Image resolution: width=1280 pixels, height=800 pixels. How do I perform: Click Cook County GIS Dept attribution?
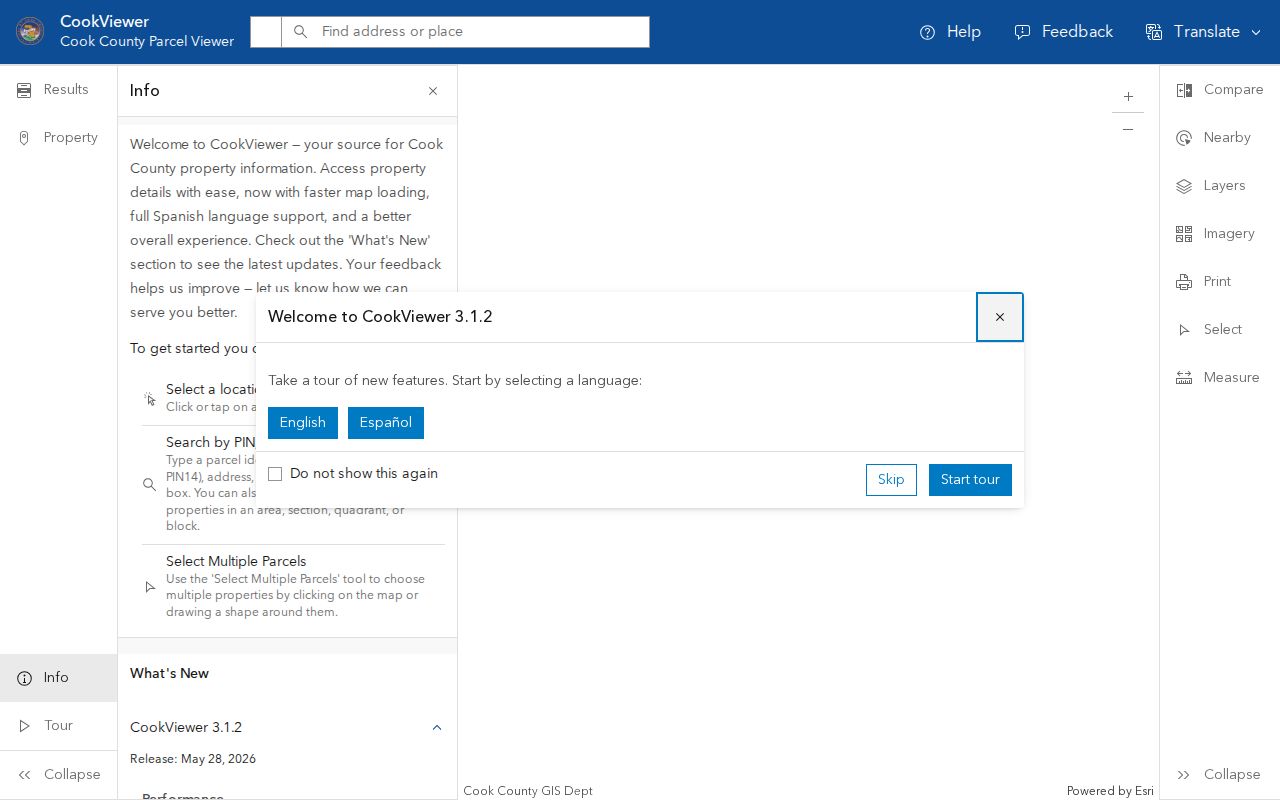tap(528, 791)
